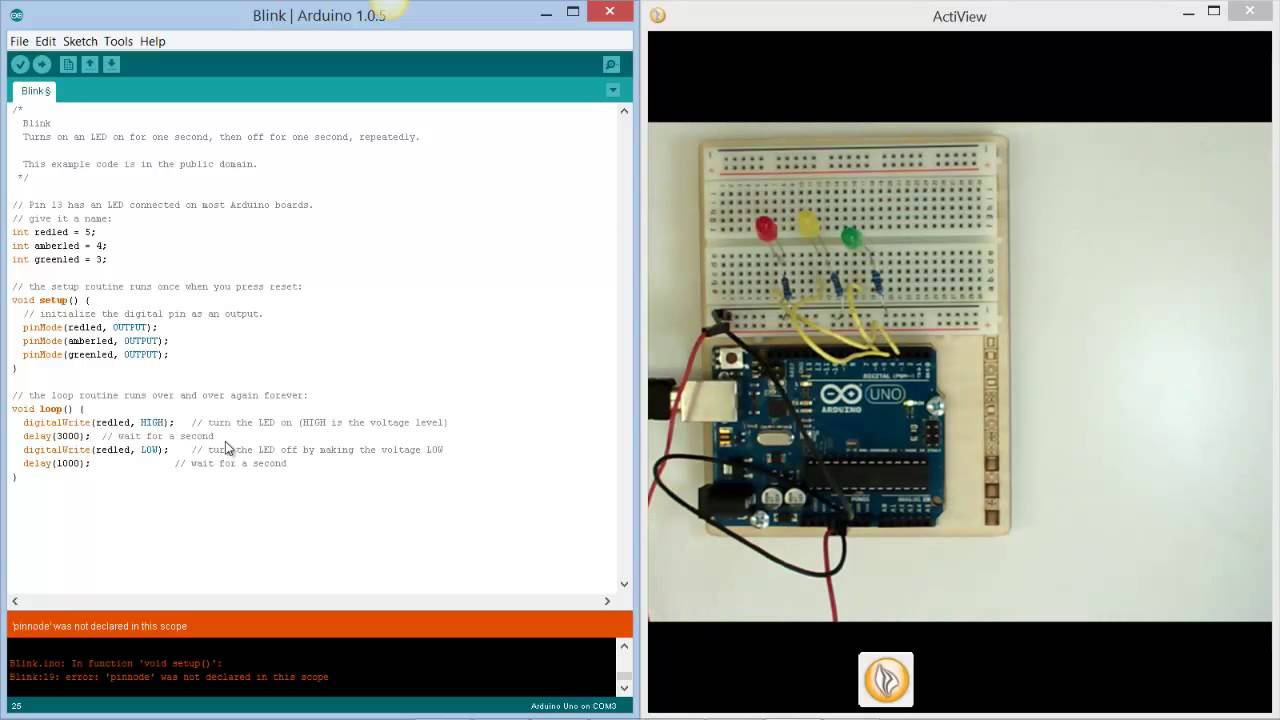Click the 'setup routine runs once' comment
The height and width of the screenshot is (720, 1280).
[157, 287]
